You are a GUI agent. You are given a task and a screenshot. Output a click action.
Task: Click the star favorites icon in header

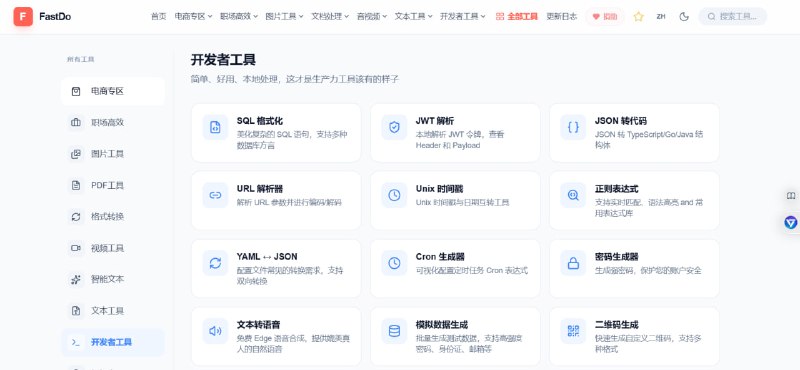pyautogui.click(x=638, y=16)
